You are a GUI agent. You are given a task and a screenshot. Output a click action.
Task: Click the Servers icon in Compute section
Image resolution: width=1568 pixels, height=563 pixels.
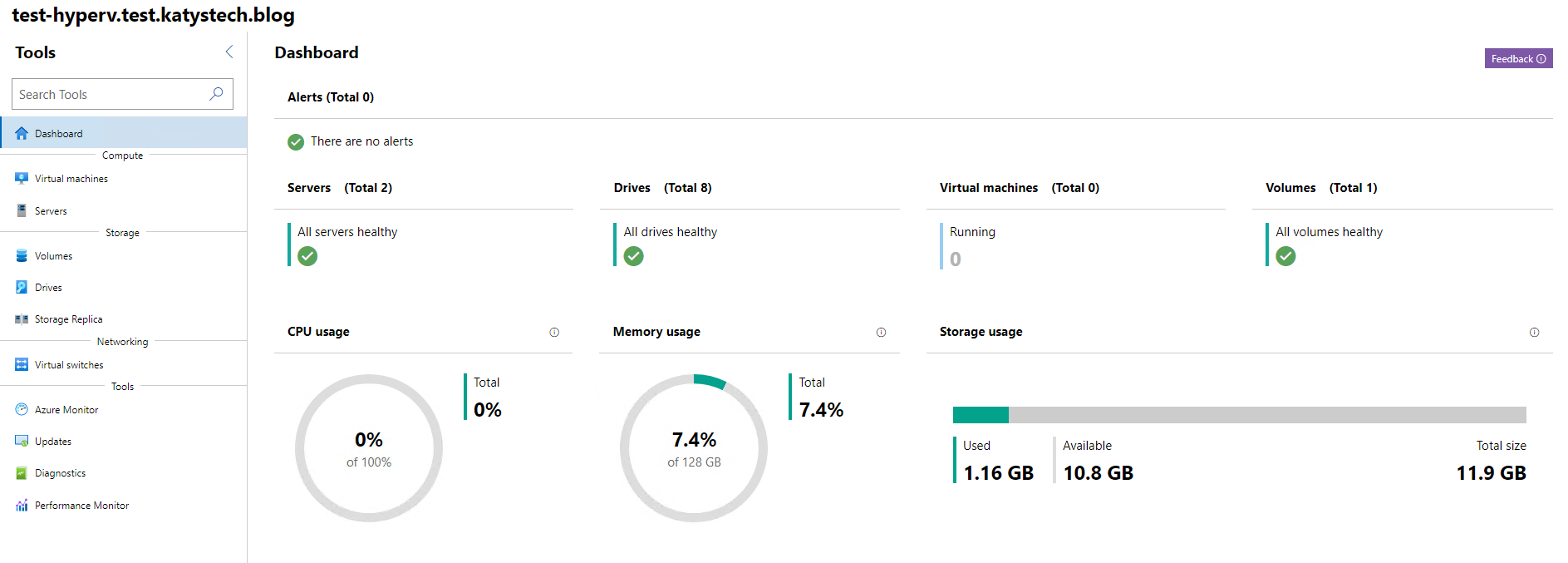click(22, 211)
